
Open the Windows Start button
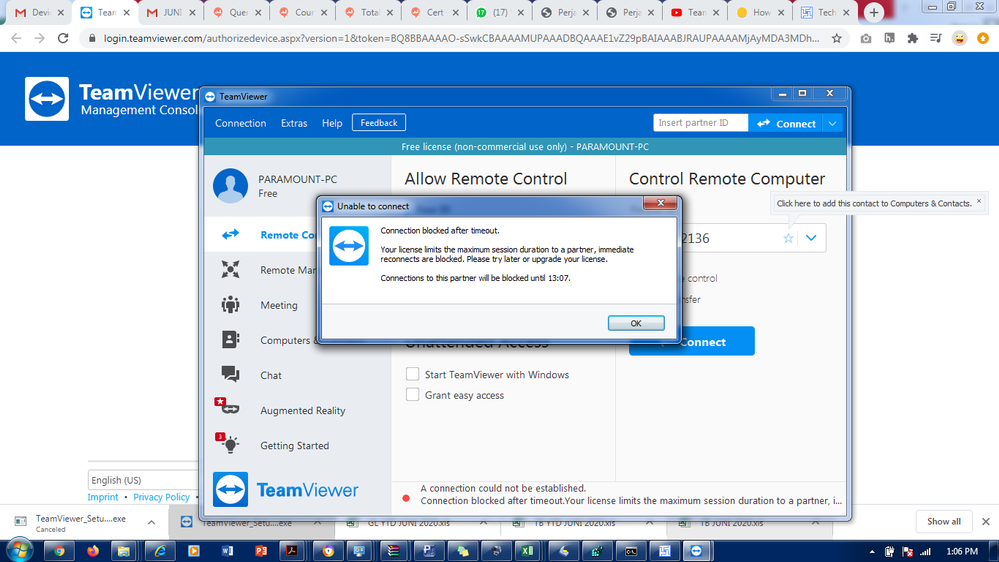click(19, 551)
